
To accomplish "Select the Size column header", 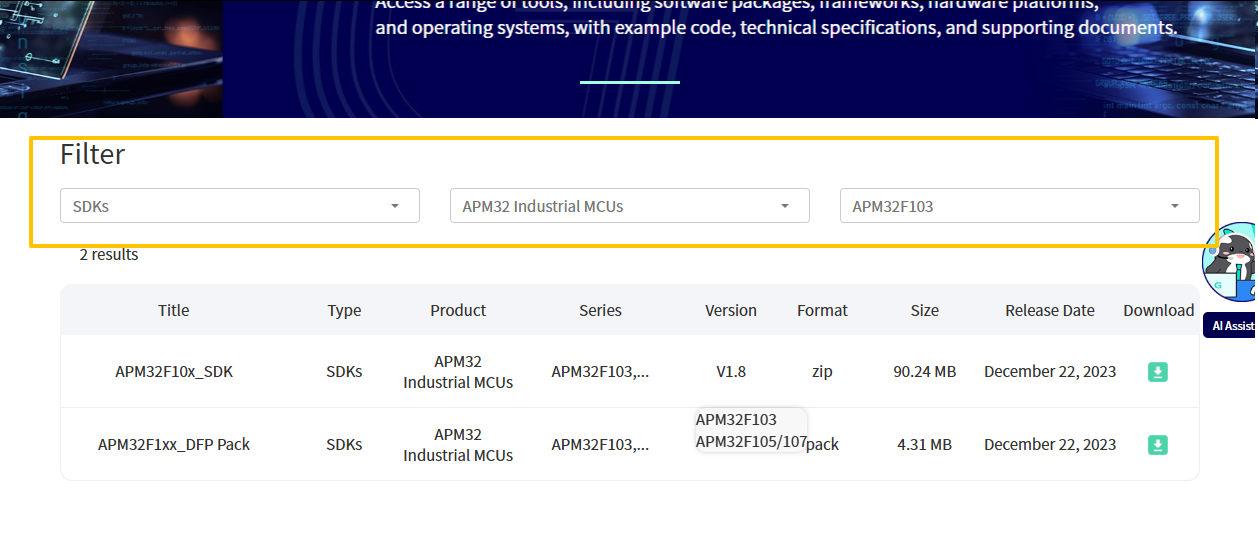I will coord(924,311).
